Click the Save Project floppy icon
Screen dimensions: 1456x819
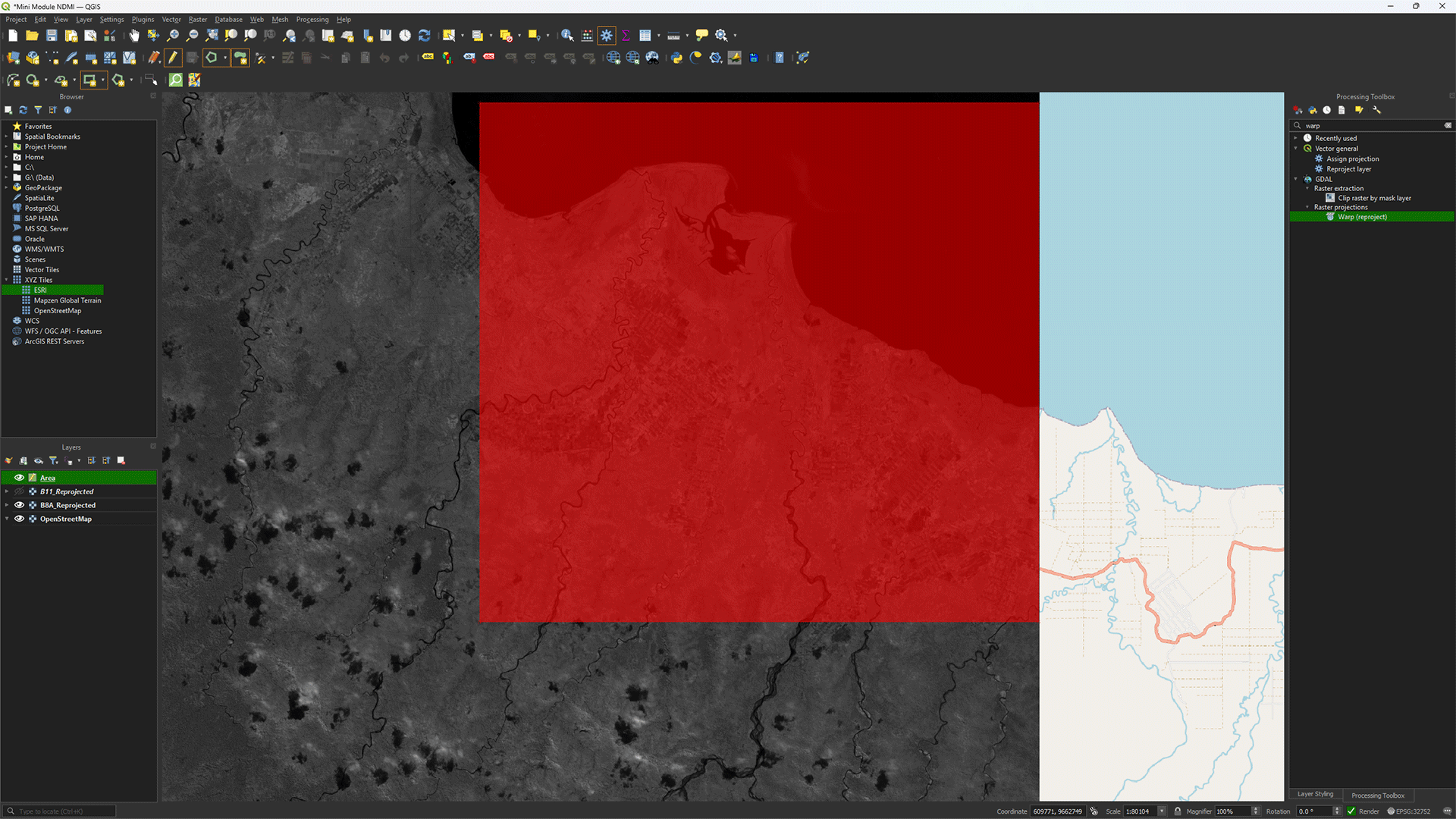(x=52, y=35)
